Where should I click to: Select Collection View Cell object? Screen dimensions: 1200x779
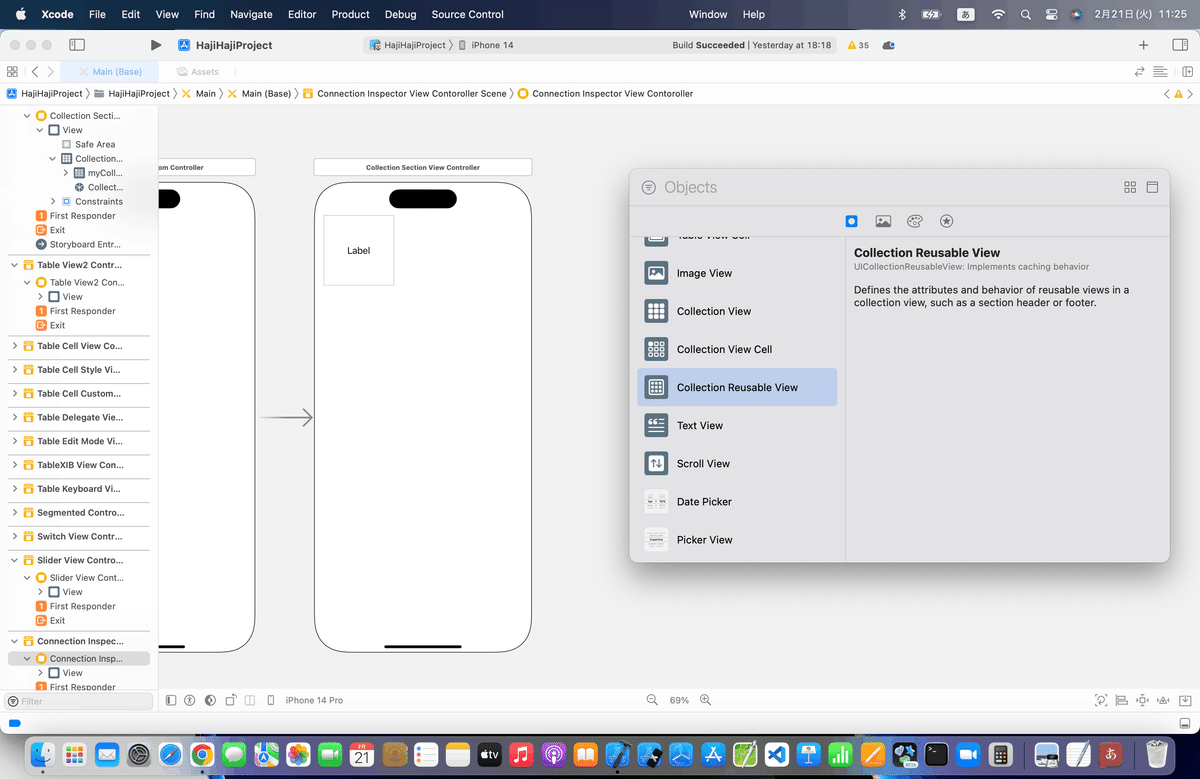pos(737,349)
